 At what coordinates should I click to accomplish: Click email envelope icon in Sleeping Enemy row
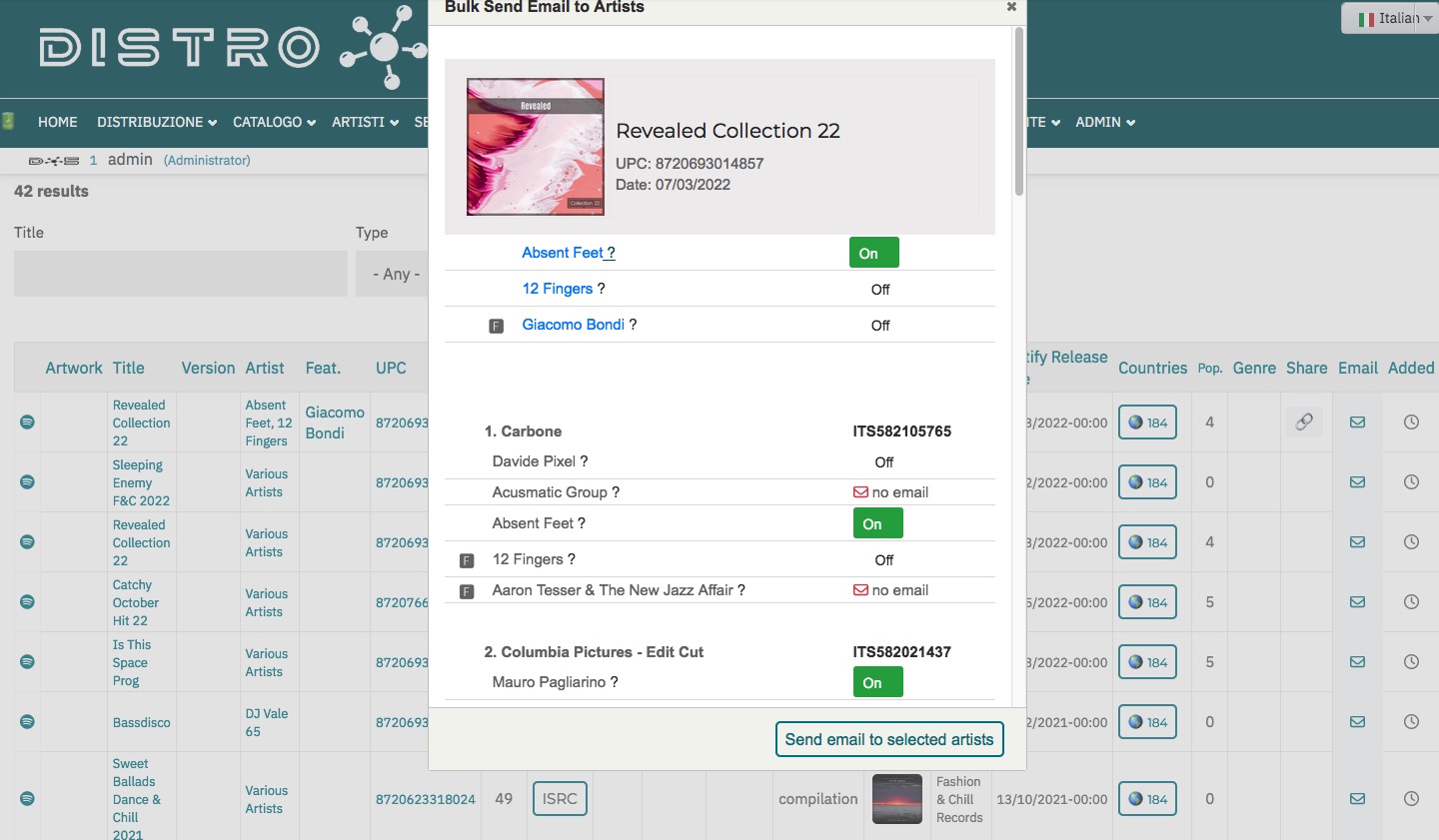[x=1357, y=482]
